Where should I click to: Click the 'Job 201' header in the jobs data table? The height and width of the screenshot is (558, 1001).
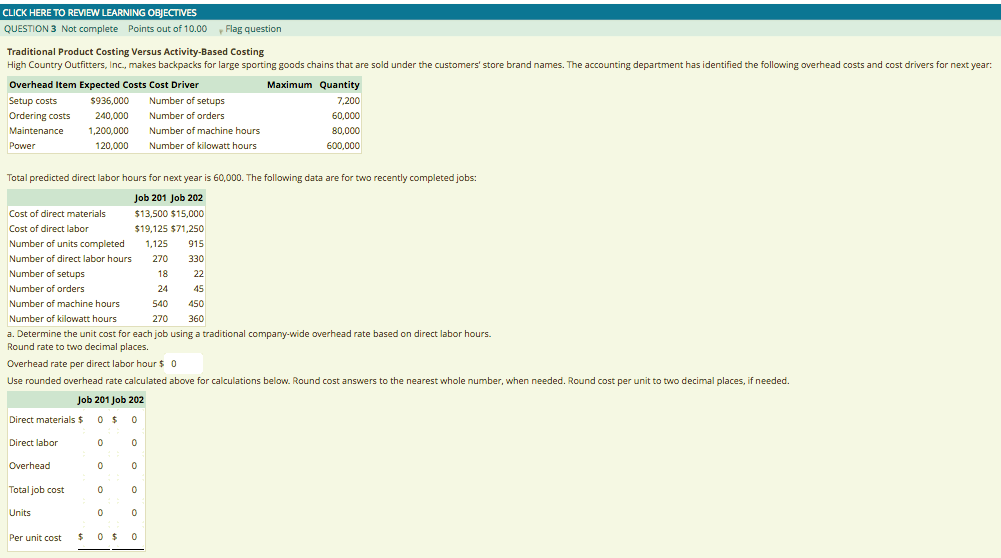click(x=151, y=198)
